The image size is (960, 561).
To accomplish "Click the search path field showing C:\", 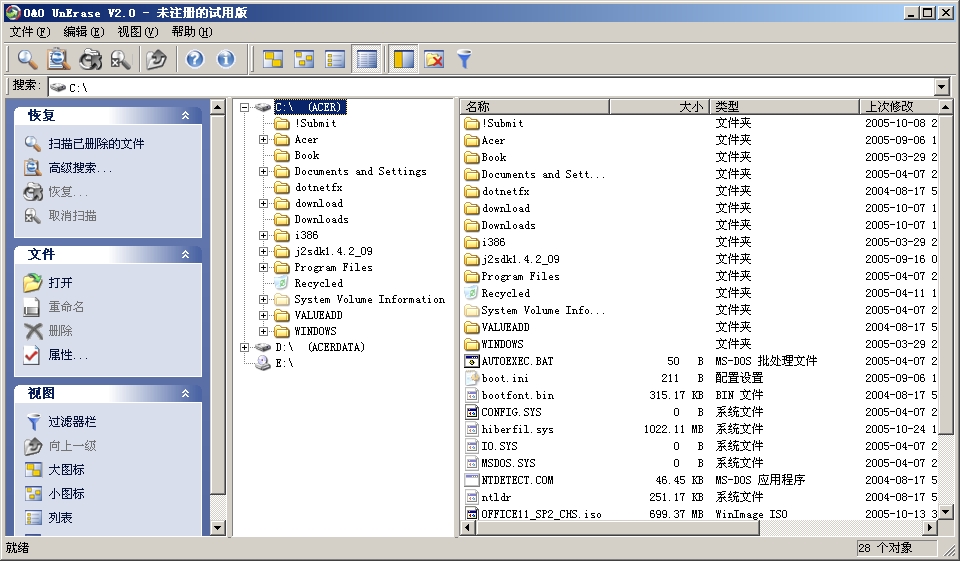I will point(491,87).
